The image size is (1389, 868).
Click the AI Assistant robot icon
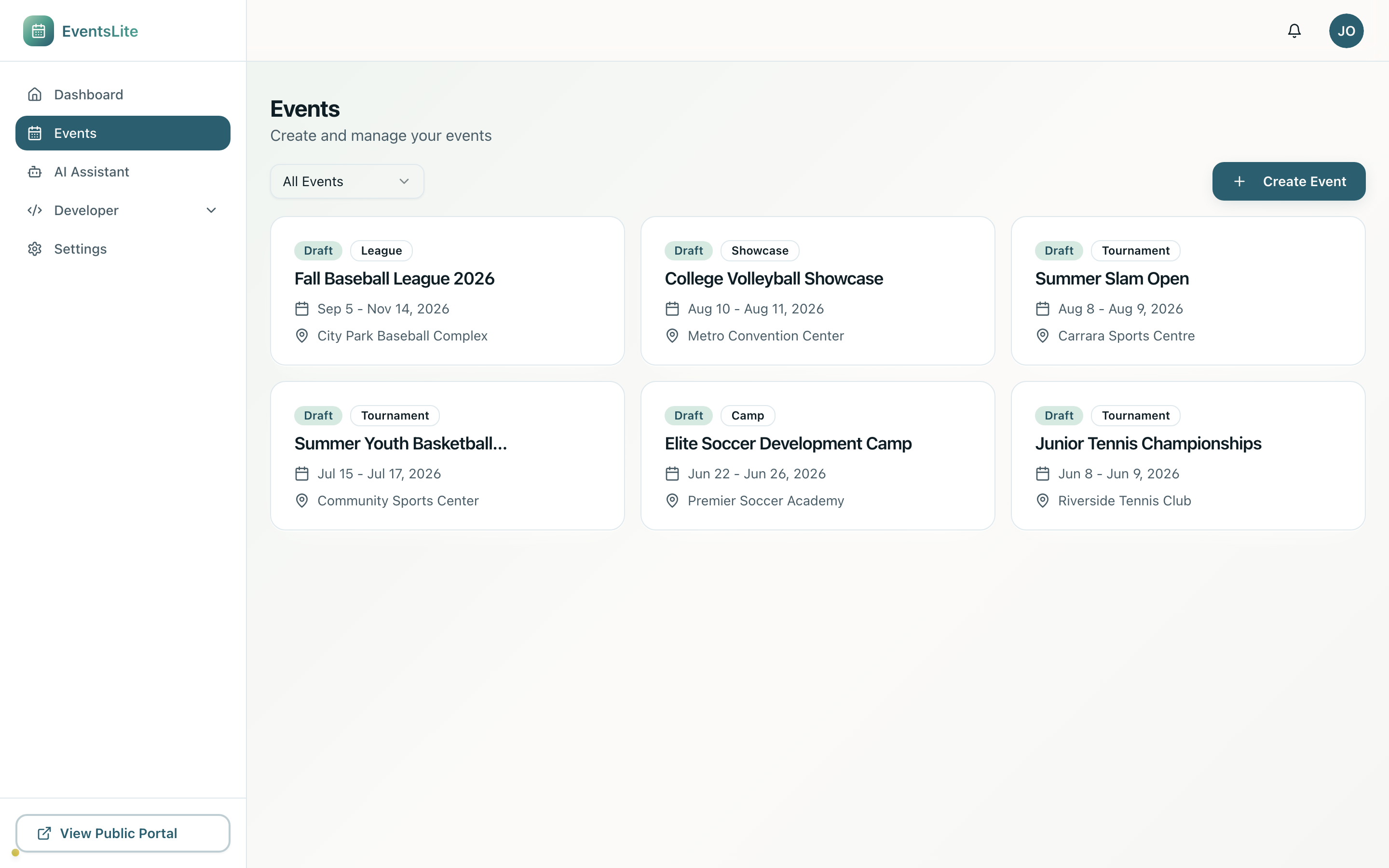click(35, 172)
